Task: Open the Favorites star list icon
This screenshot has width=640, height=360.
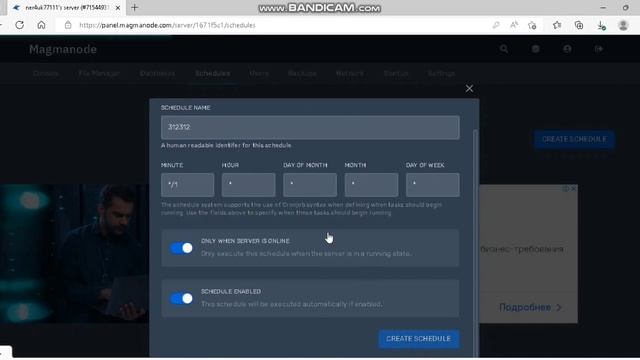Action: [x=557, y=25]
